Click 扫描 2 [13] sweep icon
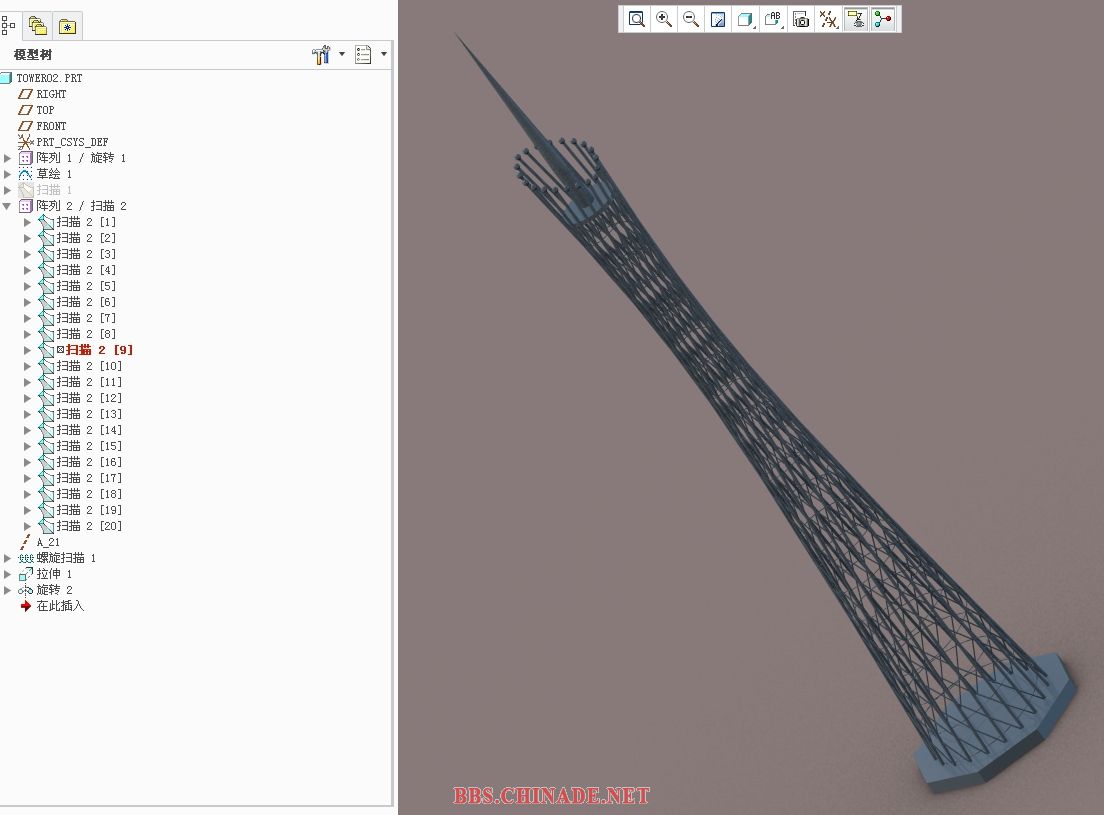This screenshot has height=815, width=1104. click(x=46, y=415)
